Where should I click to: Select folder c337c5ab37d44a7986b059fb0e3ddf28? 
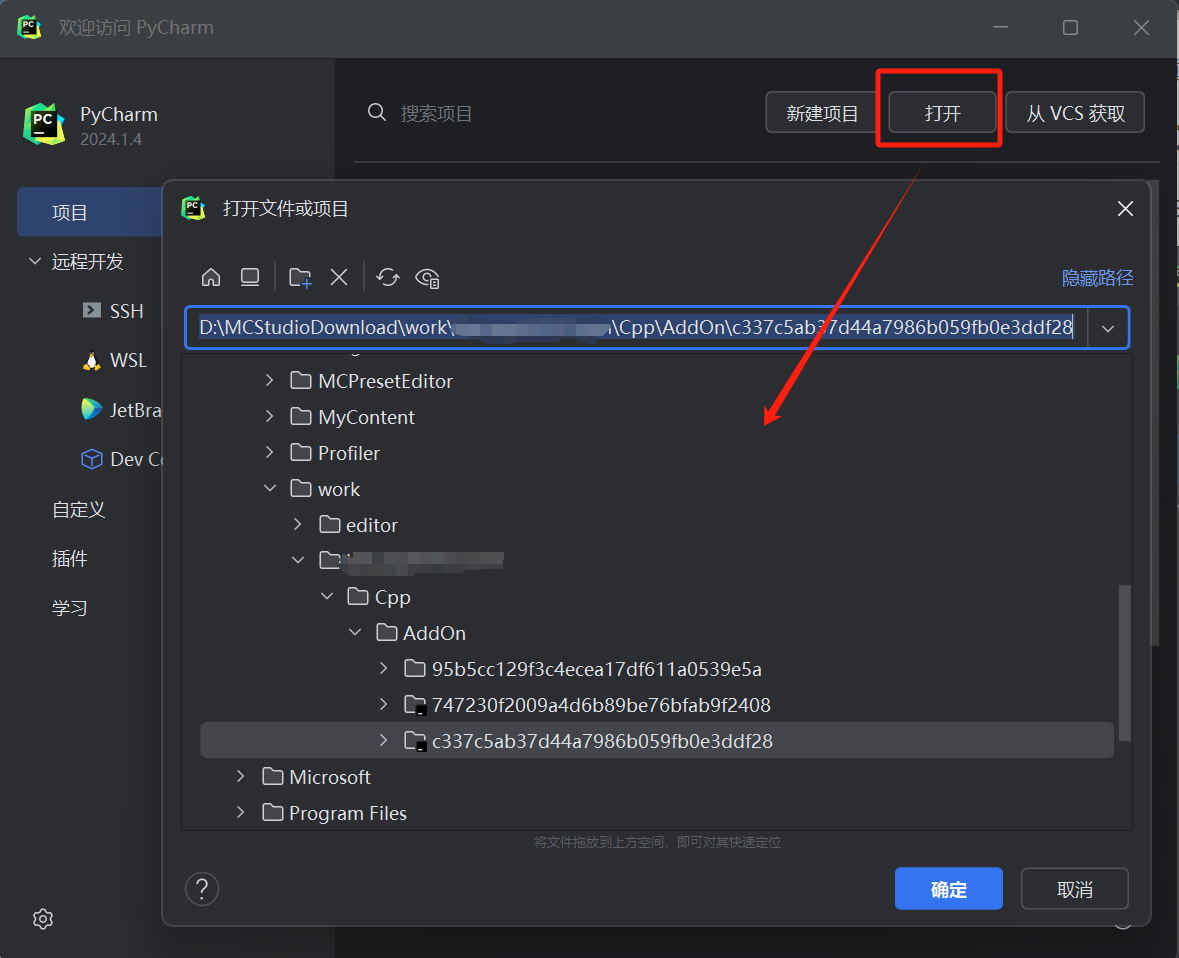tap(656, 741)
